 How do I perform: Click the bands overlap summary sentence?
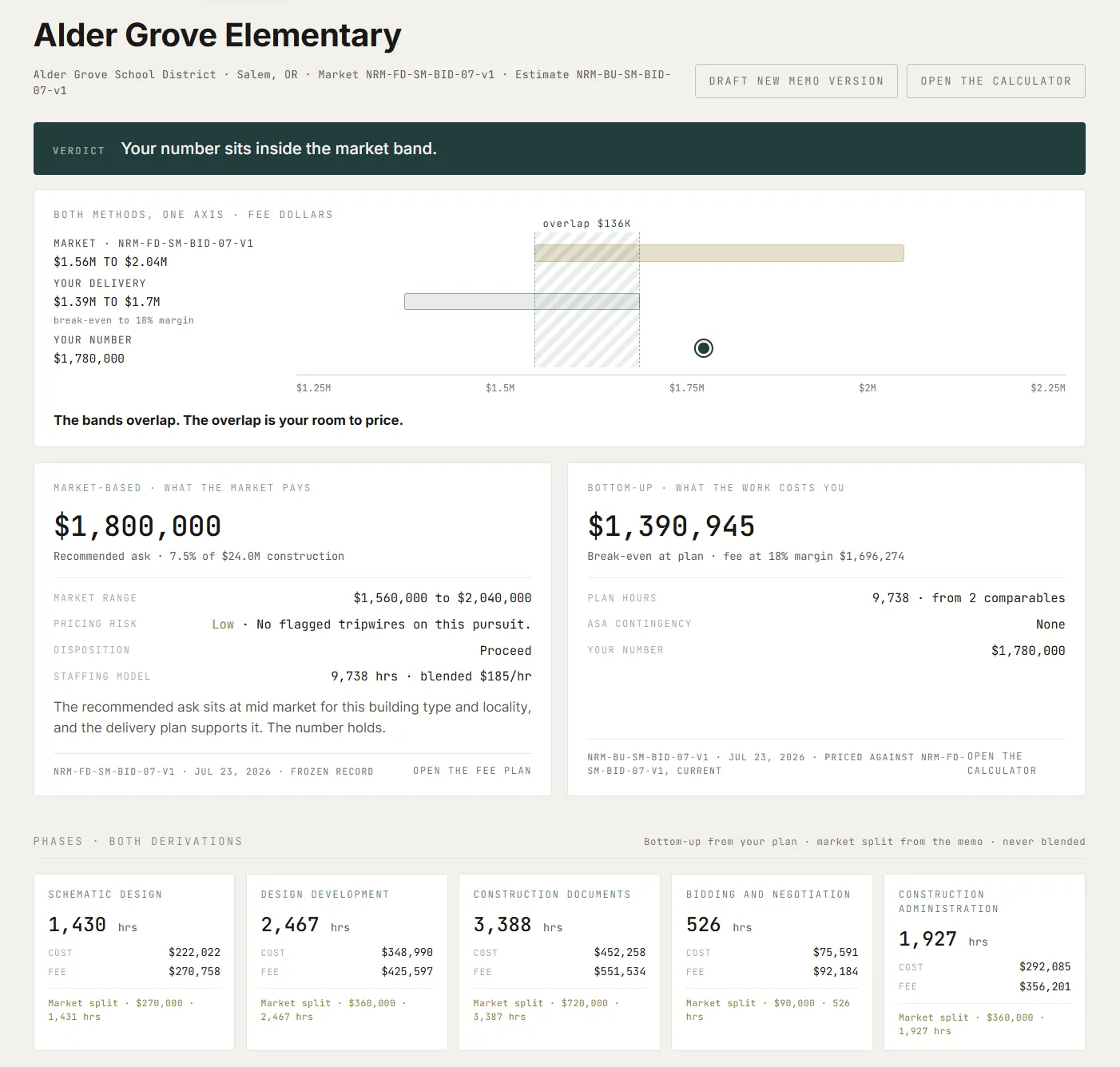click(228, 421)
